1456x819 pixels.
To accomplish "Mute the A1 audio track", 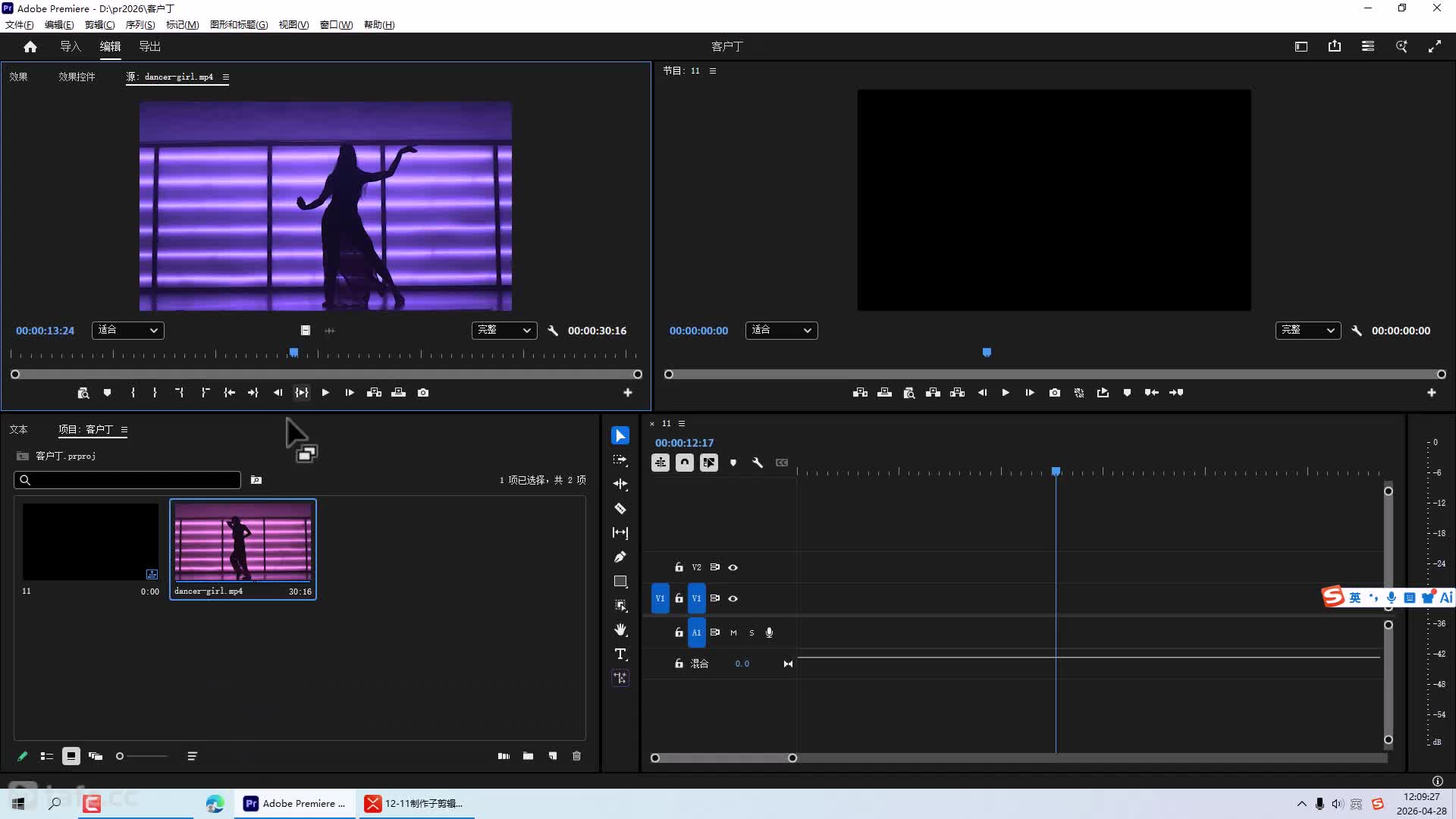I will [x=733, y=632].
